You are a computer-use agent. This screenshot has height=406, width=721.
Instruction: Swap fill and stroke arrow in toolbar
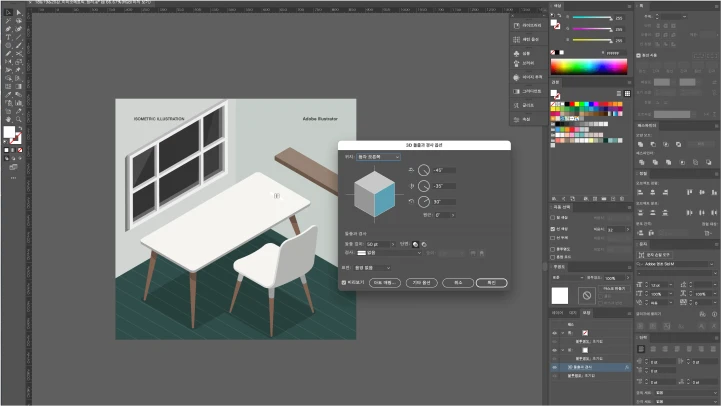20,129
